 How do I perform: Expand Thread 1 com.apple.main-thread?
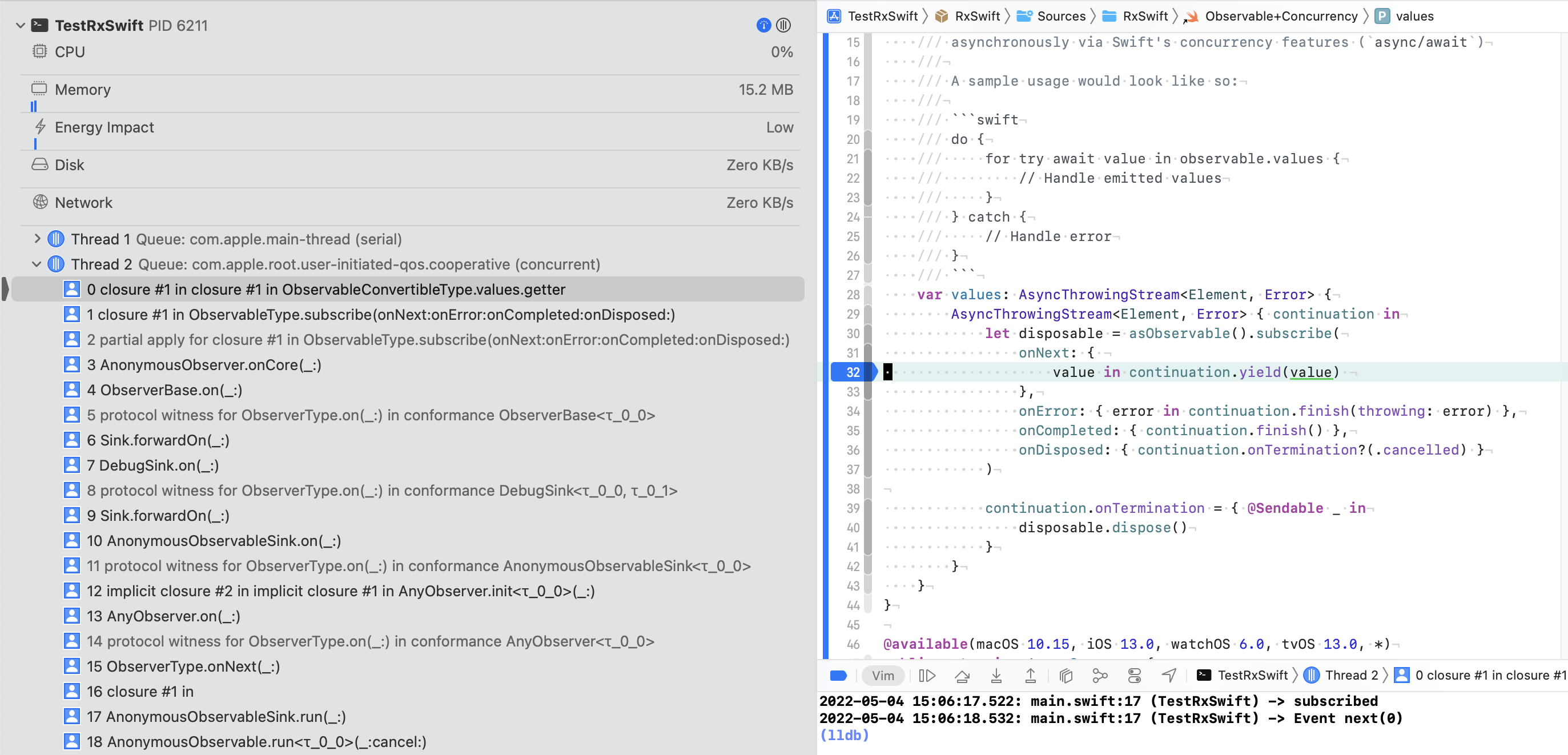pyautogui.click(x=36, y=238)
